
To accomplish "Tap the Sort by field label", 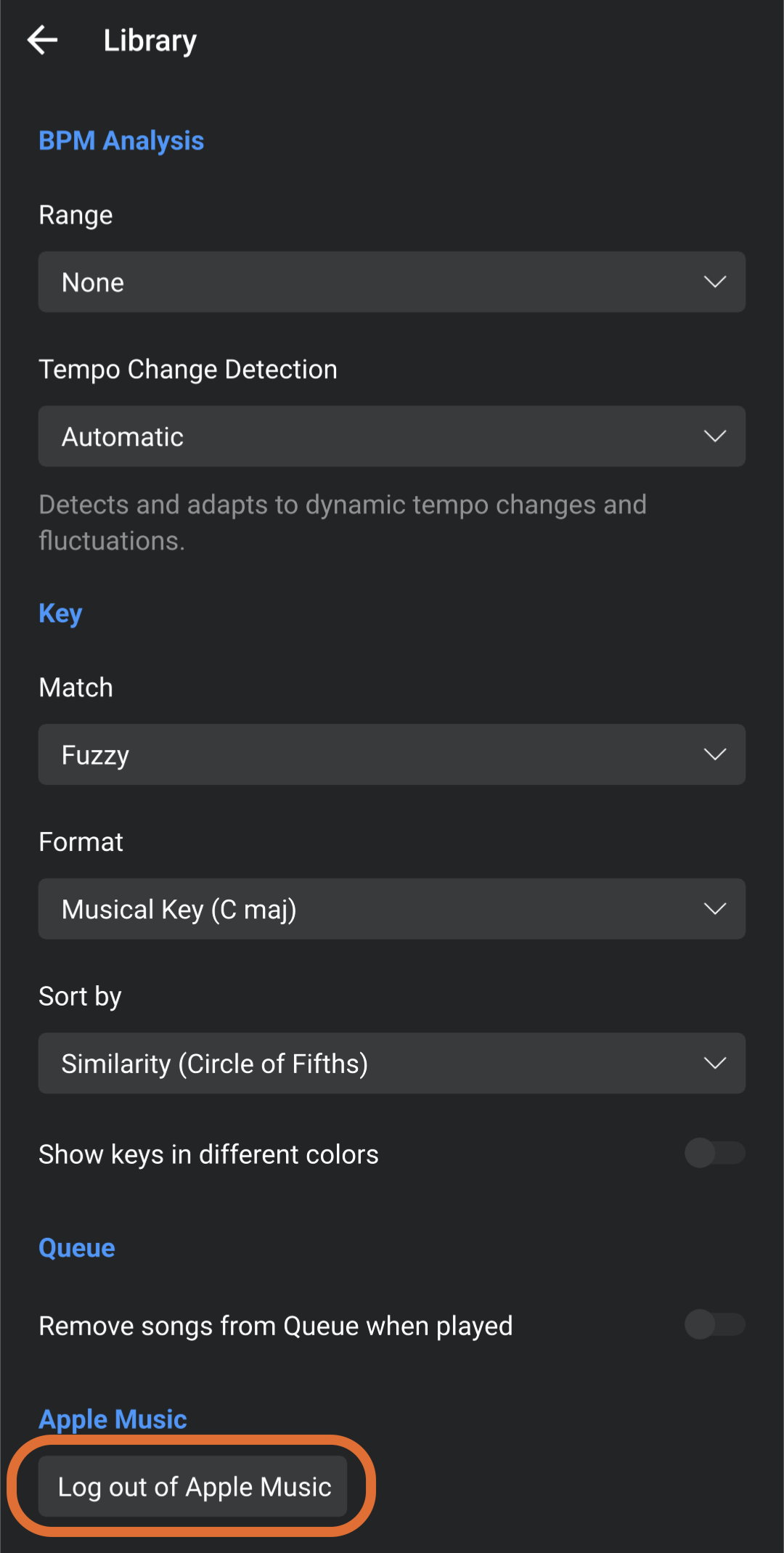I will [x=80, y=997].
